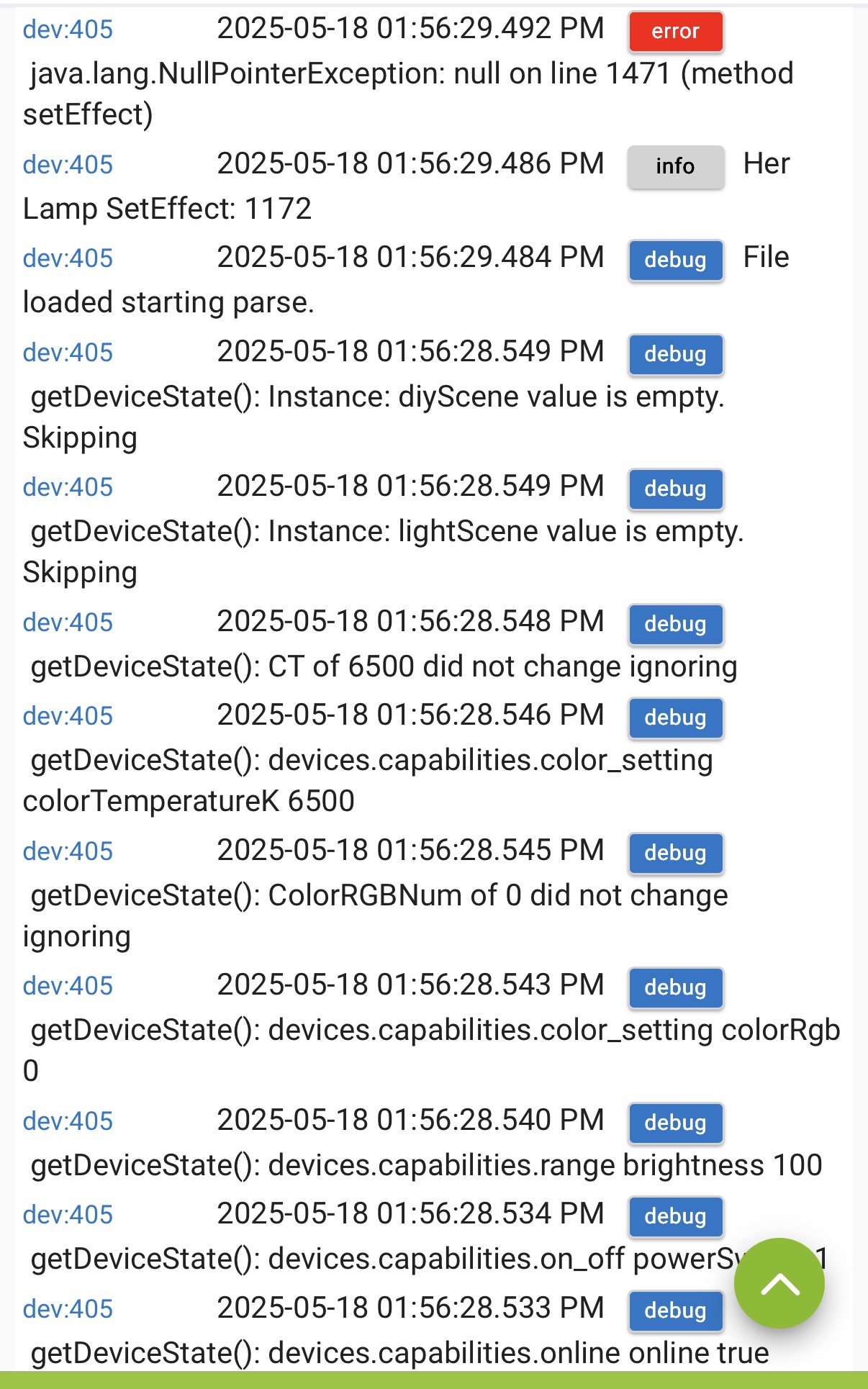Click debug badge at 01:56:28.545 PM
The height and width of the screenshot is (1389, 868).
tap(675, 854)
